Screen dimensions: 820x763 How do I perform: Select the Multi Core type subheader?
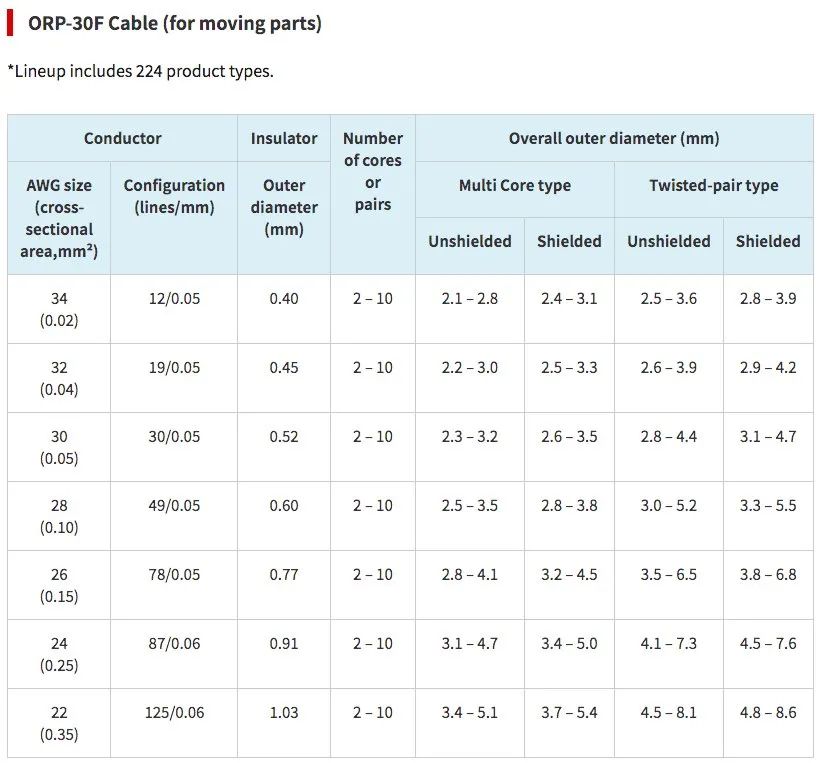pos(515,185)
